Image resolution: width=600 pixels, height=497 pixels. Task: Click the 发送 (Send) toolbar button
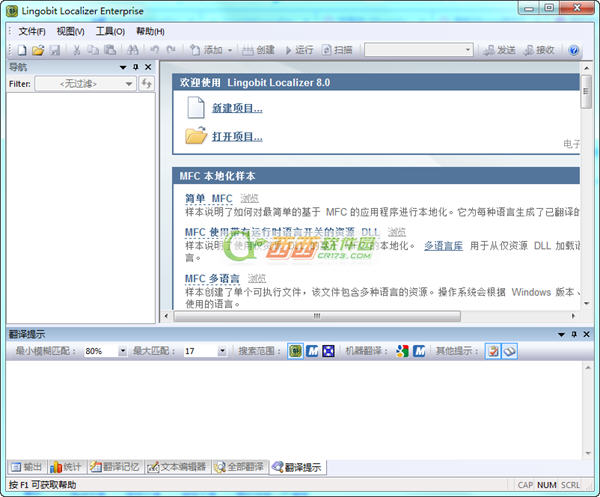tap(499, 50)
